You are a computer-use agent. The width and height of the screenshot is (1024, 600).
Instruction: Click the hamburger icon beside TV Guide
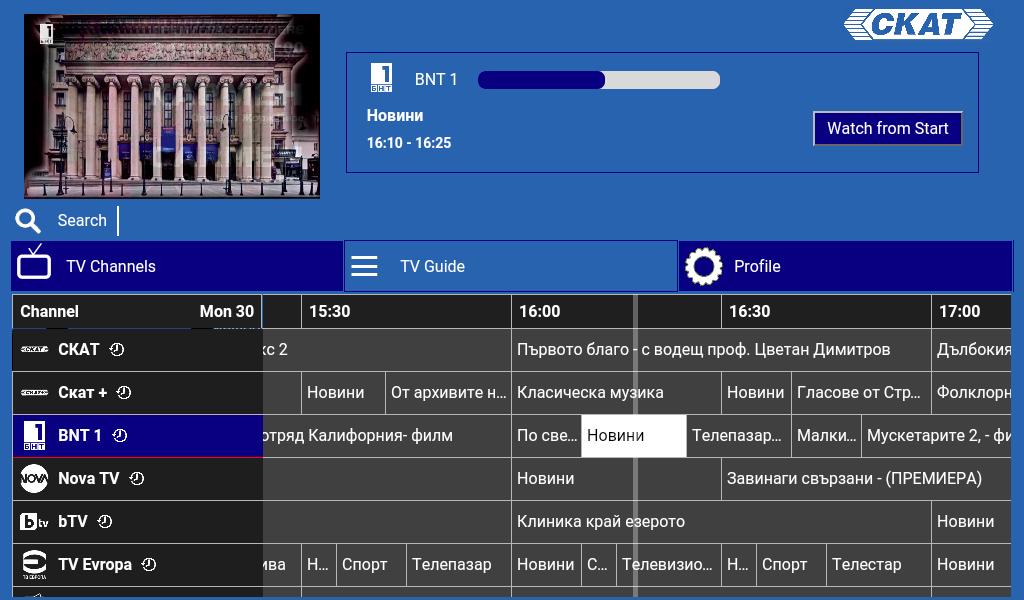coord(364,266)
